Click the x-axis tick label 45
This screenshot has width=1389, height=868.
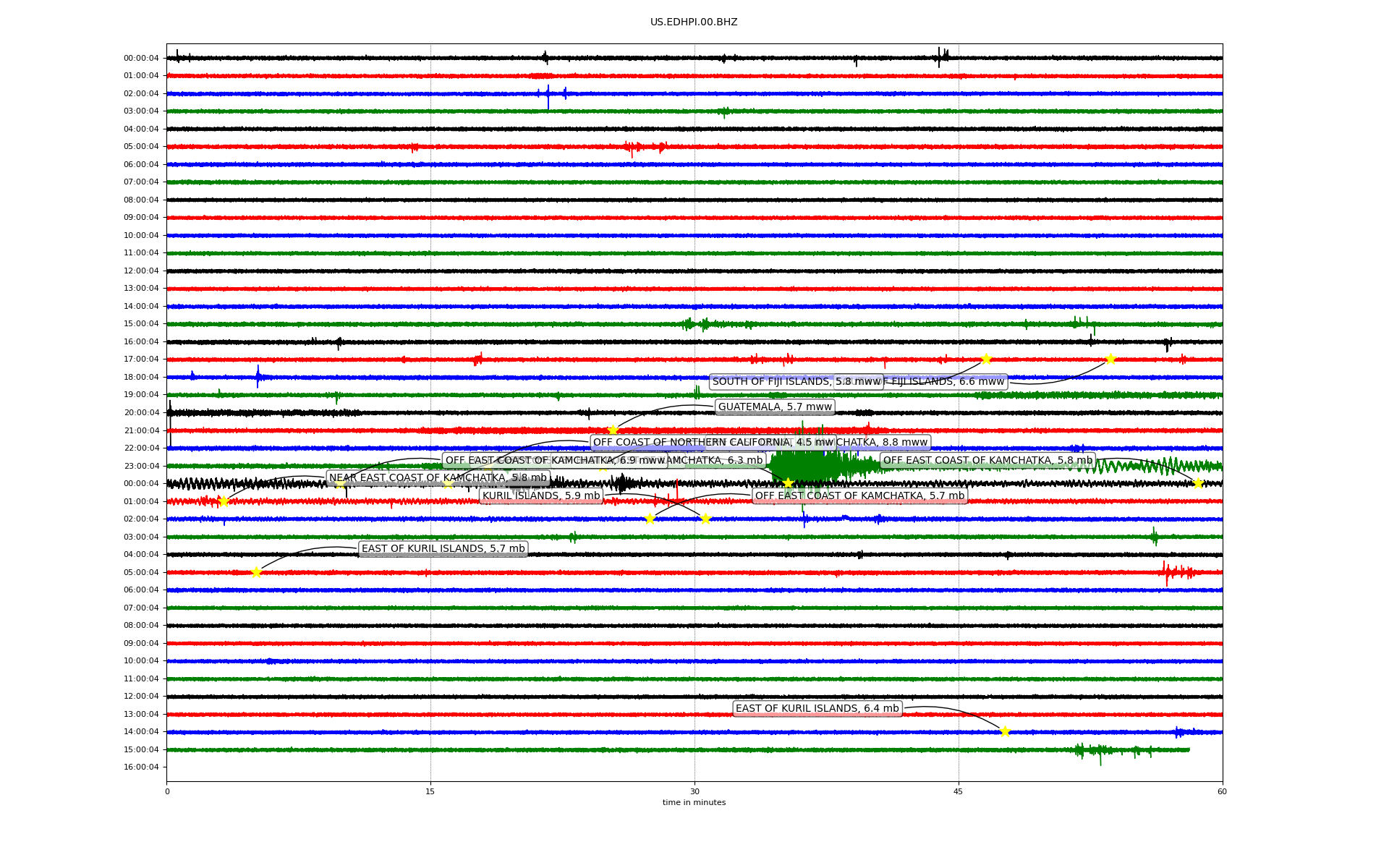tap(959, 791)
